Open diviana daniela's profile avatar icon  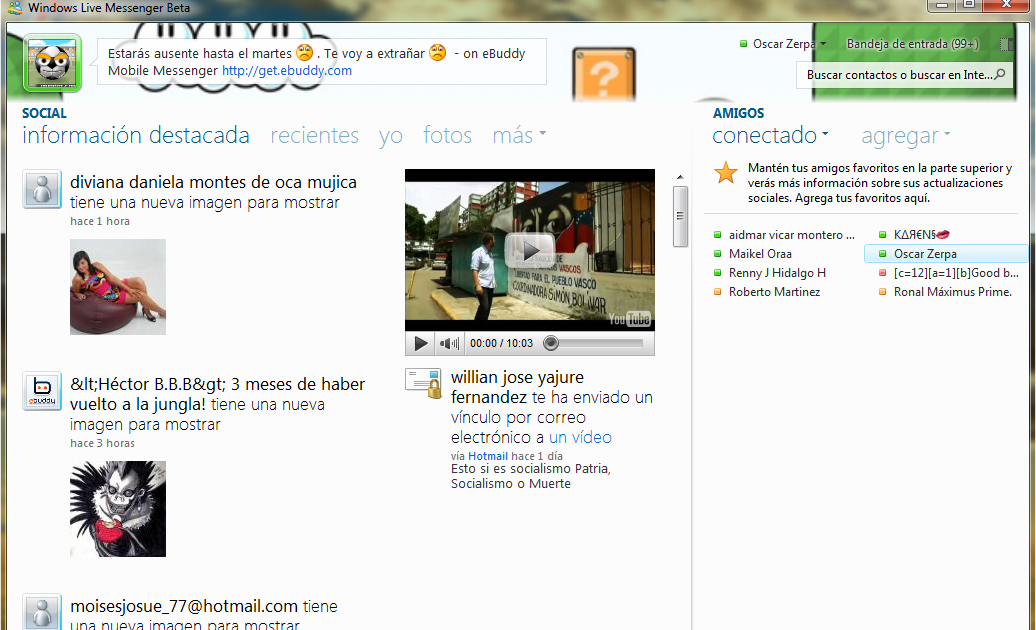(42, 189)
